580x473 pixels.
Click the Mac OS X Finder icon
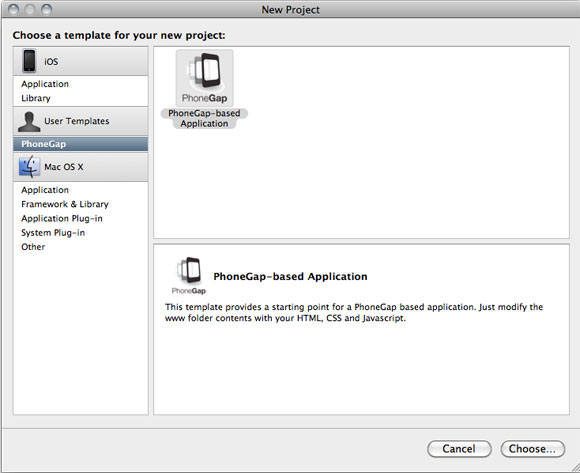coord(29,166)
